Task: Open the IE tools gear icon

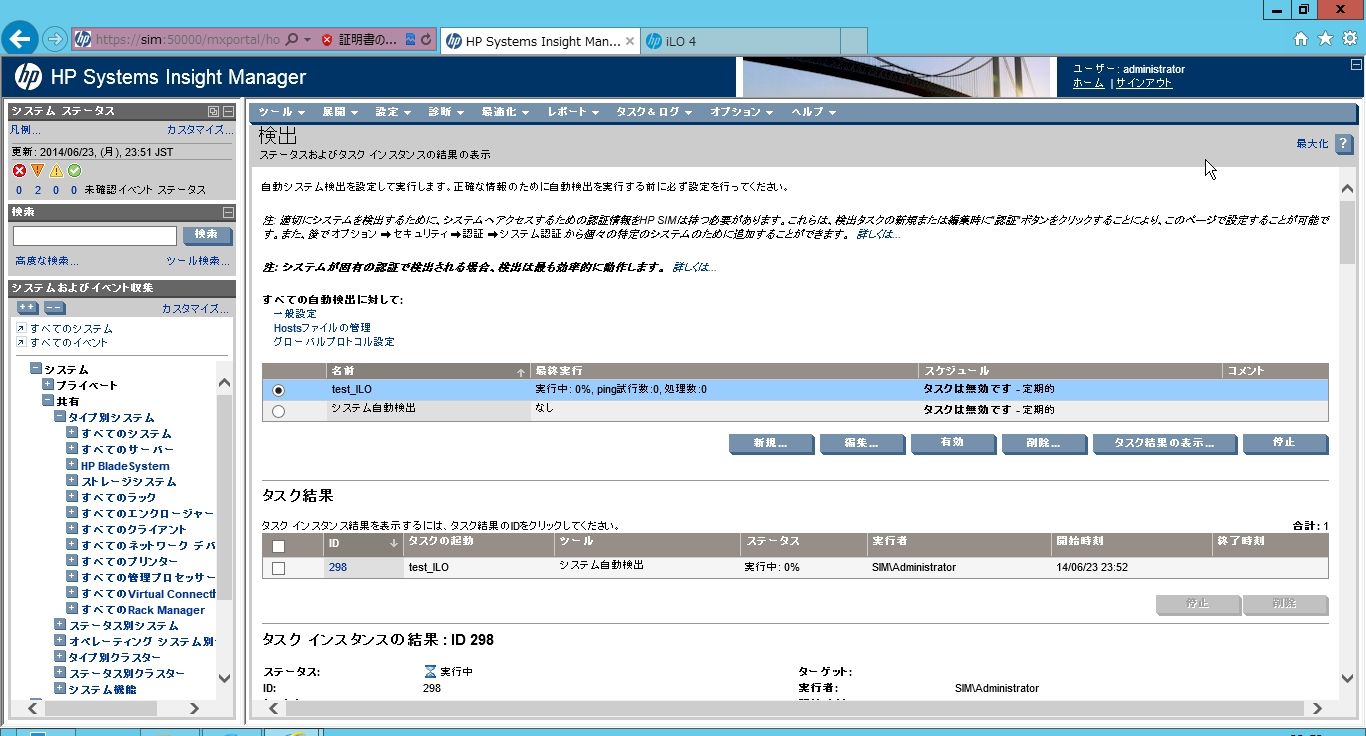Action: [1349, 39]
